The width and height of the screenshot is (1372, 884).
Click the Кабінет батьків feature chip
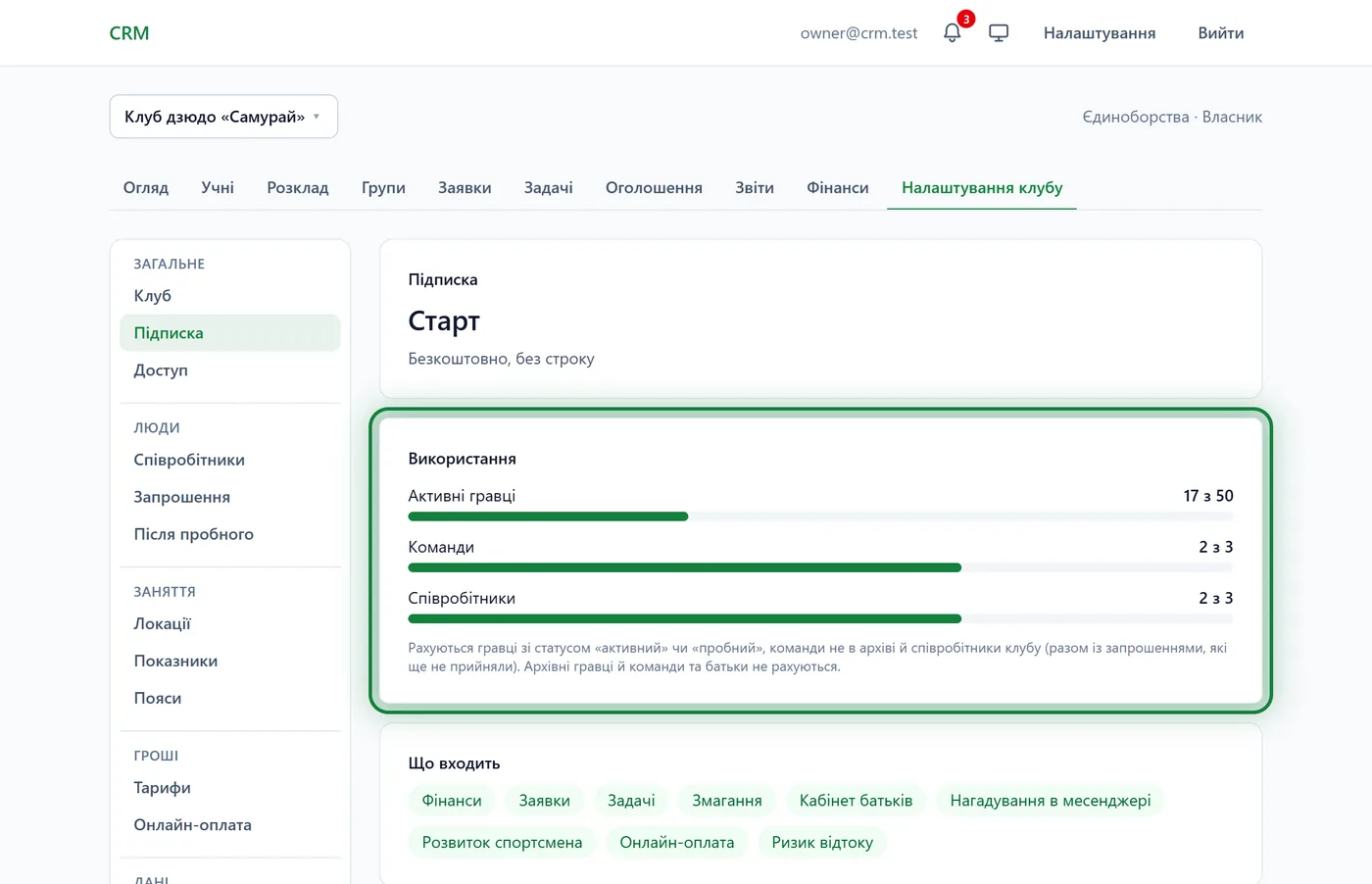(x=856, y=801)
